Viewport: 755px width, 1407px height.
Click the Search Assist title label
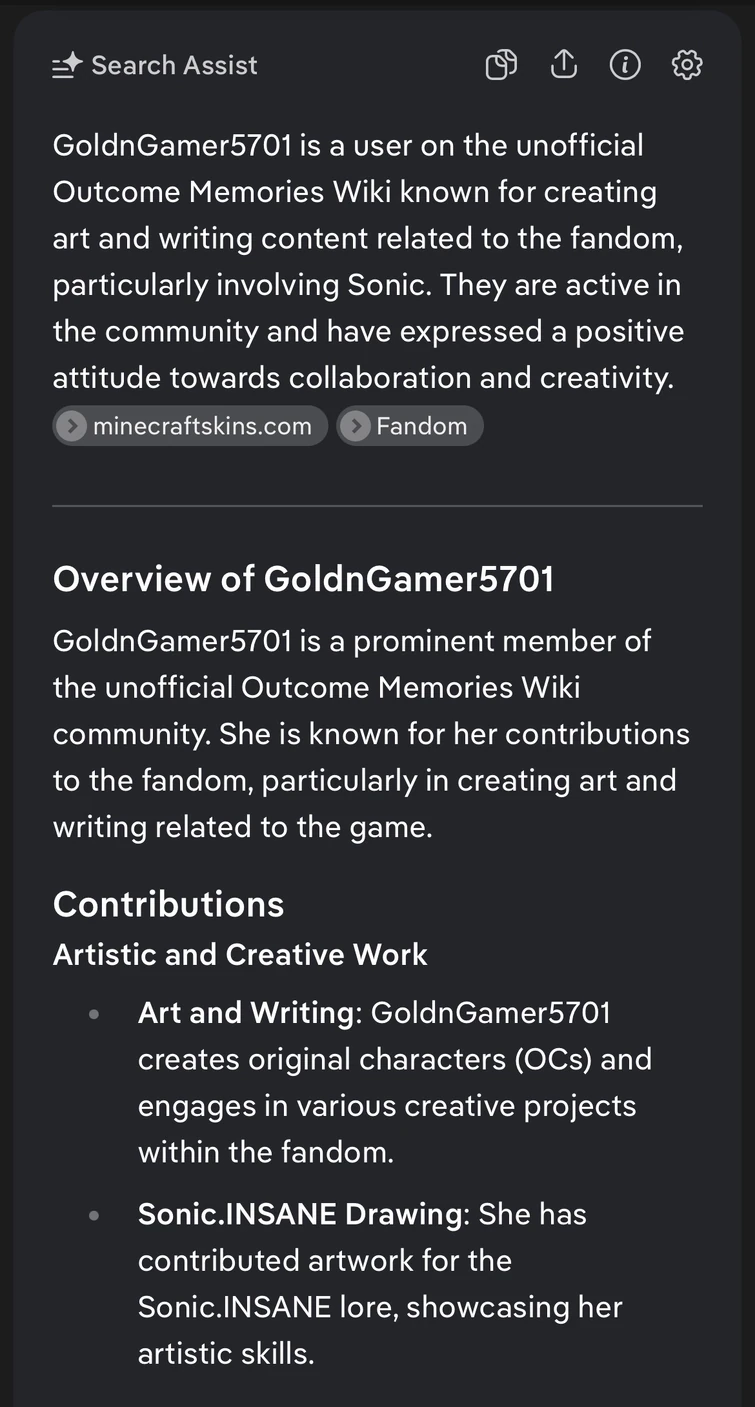point(174,66)
